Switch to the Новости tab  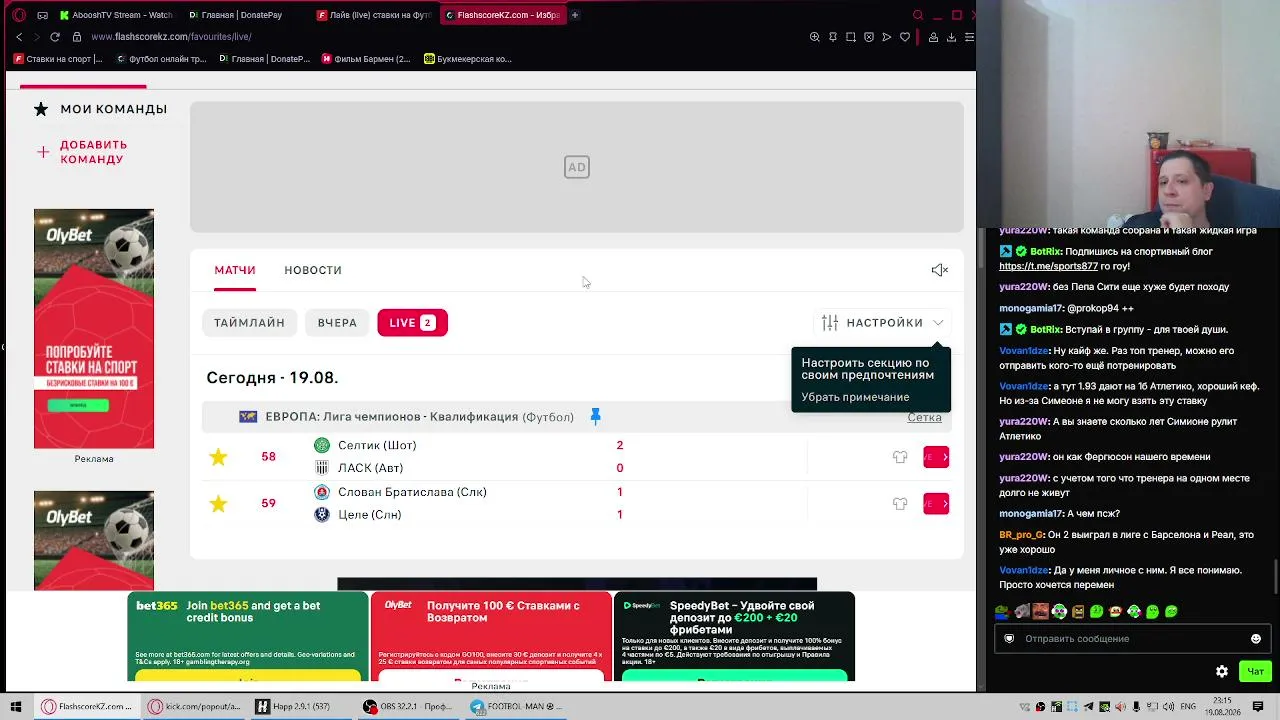tap(313, 270)
